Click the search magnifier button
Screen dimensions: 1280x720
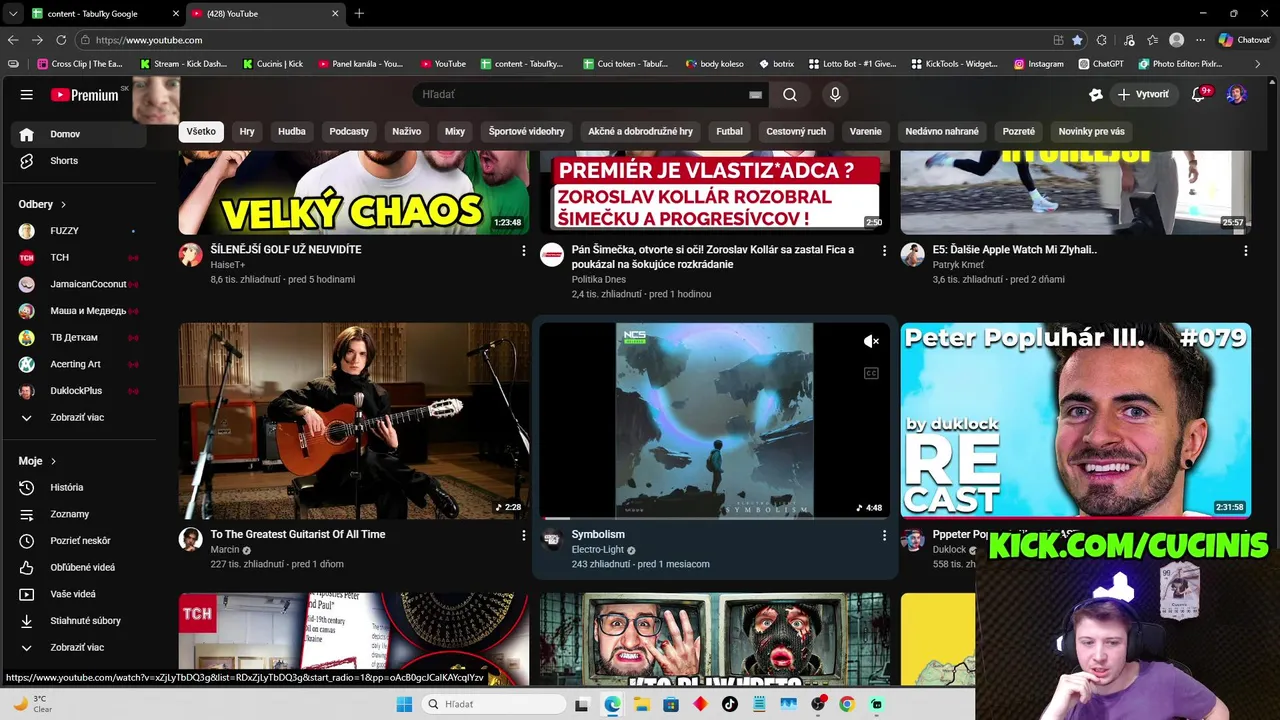click(x=790, y=95)
